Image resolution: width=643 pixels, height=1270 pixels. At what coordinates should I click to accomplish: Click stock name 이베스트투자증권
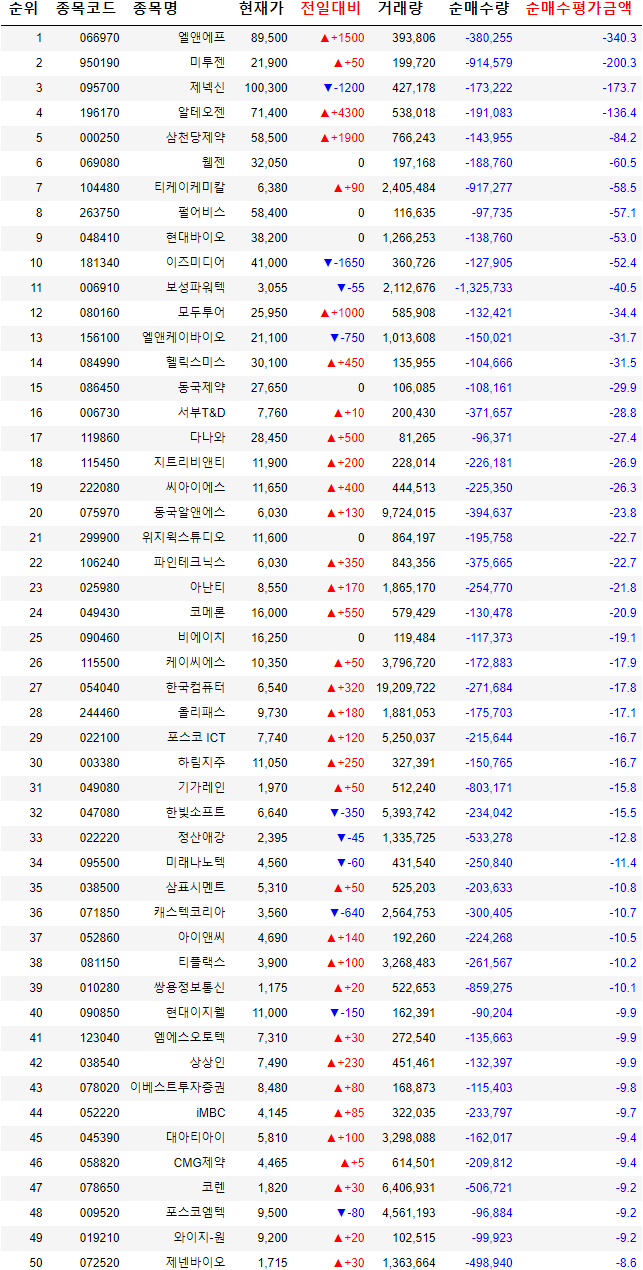click(x=177, y=1088)
